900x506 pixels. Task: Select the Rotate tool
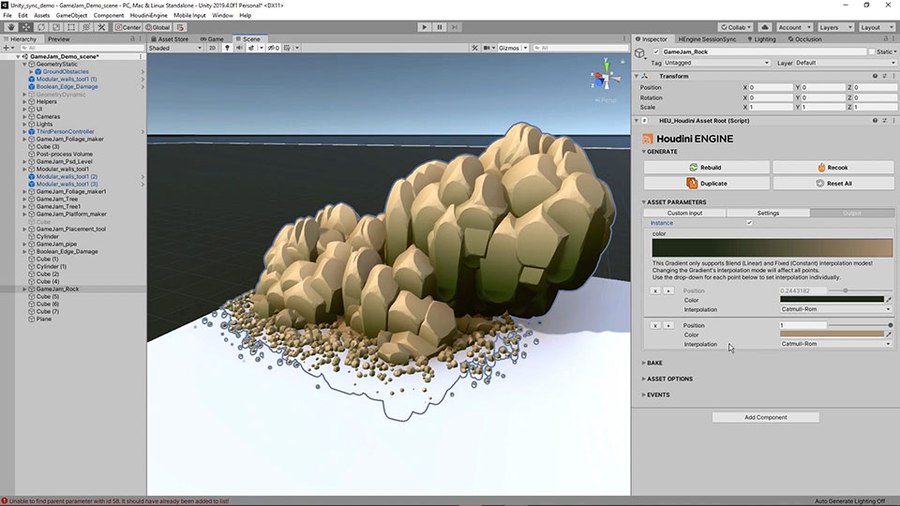tap(41, 27)
